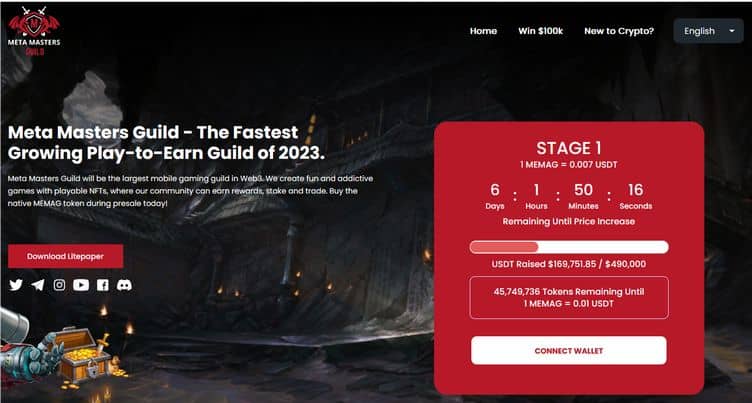
Task: Click the STAGE 1 heading
Action: tap(569, 148)
